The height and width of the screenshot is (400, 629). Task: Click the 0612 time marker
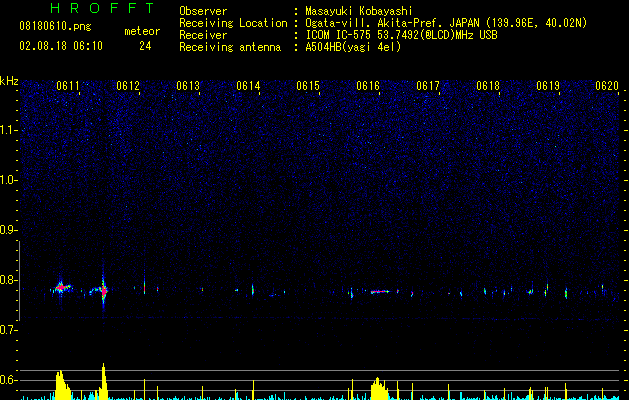pyautogui.click(x=128, y=86)
